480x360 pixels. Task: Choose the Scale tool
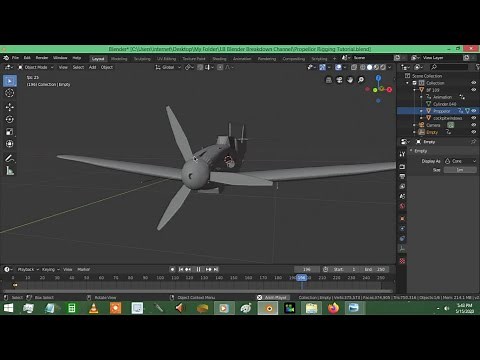pos(10,132)
